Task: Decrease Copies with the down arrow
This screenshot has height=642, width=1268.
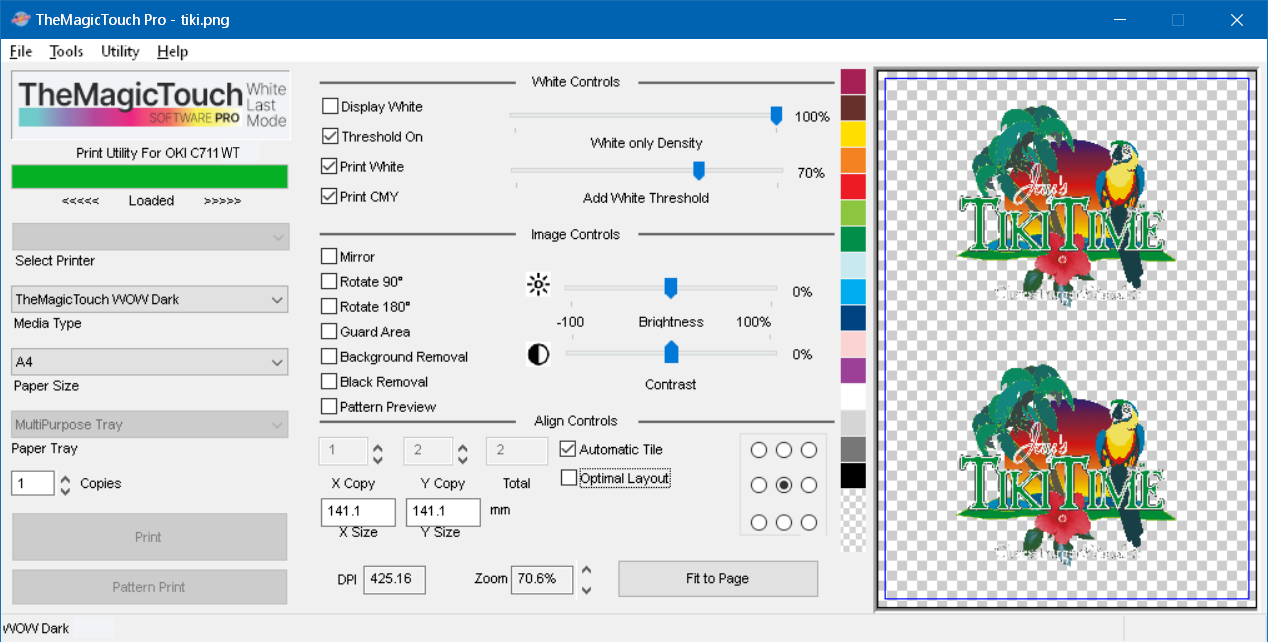Action: (x=65, y=490)
